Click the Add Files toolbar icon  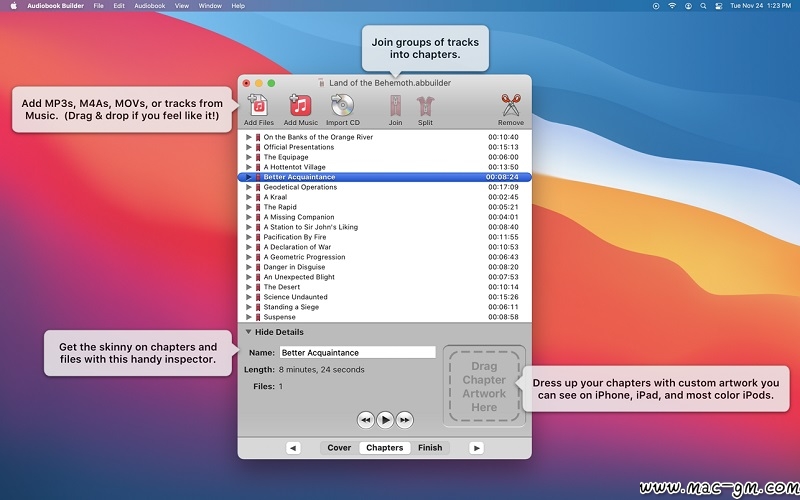pyautogui.click(x=258, y=106)
